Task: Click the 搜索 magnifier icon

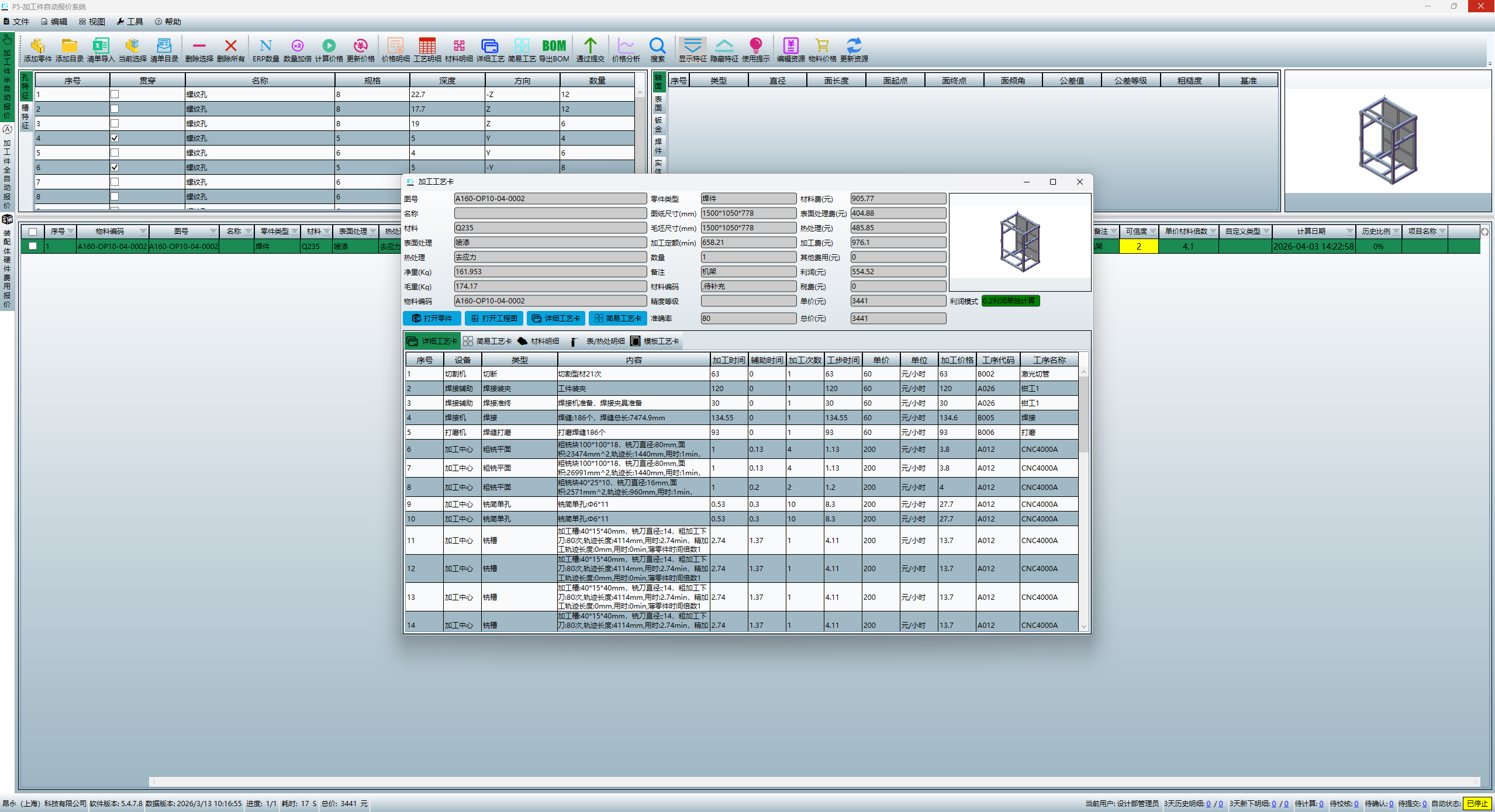Action: coord(657,46)
